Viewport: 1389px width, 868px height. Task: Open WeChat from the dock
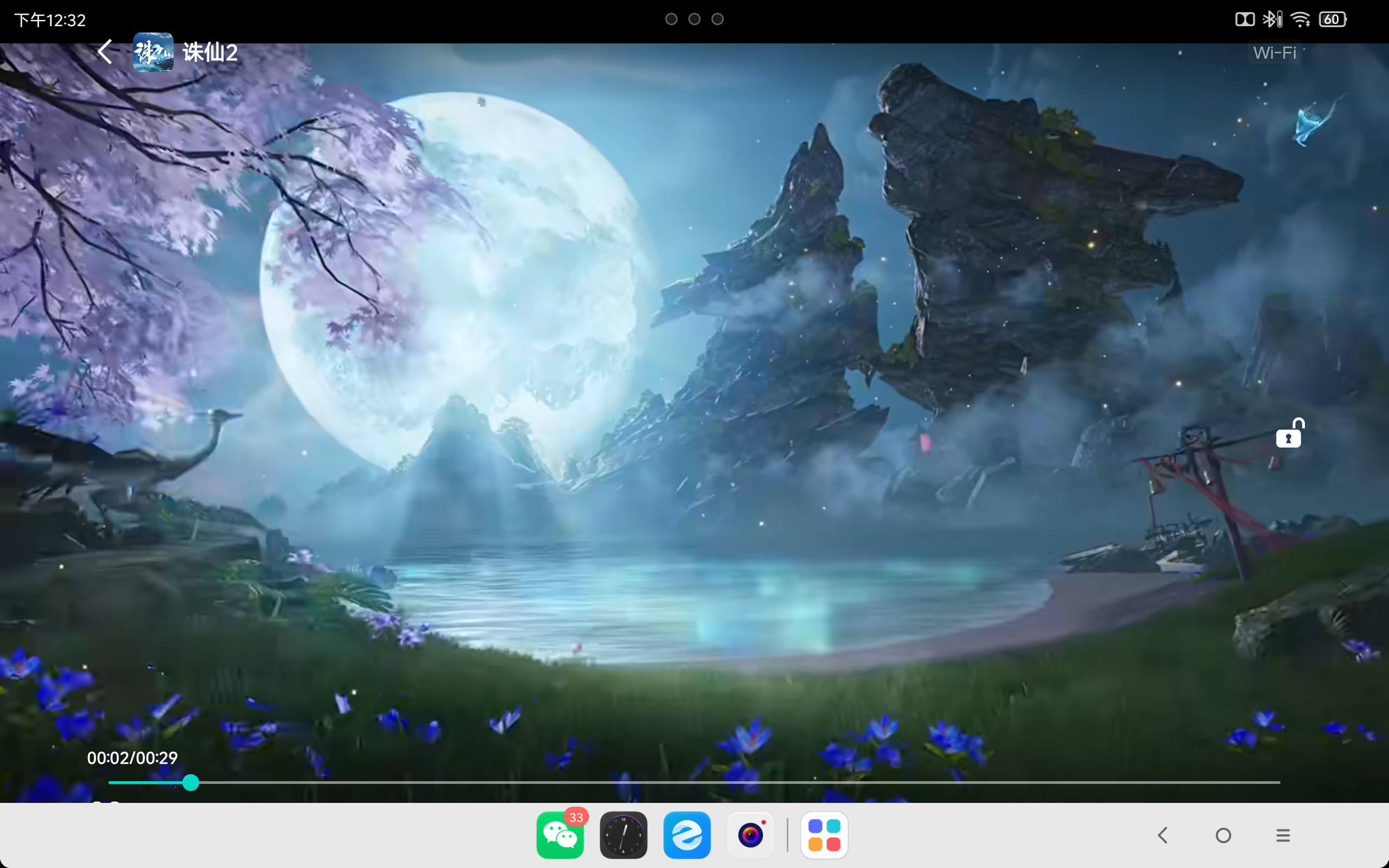point(560,835)
